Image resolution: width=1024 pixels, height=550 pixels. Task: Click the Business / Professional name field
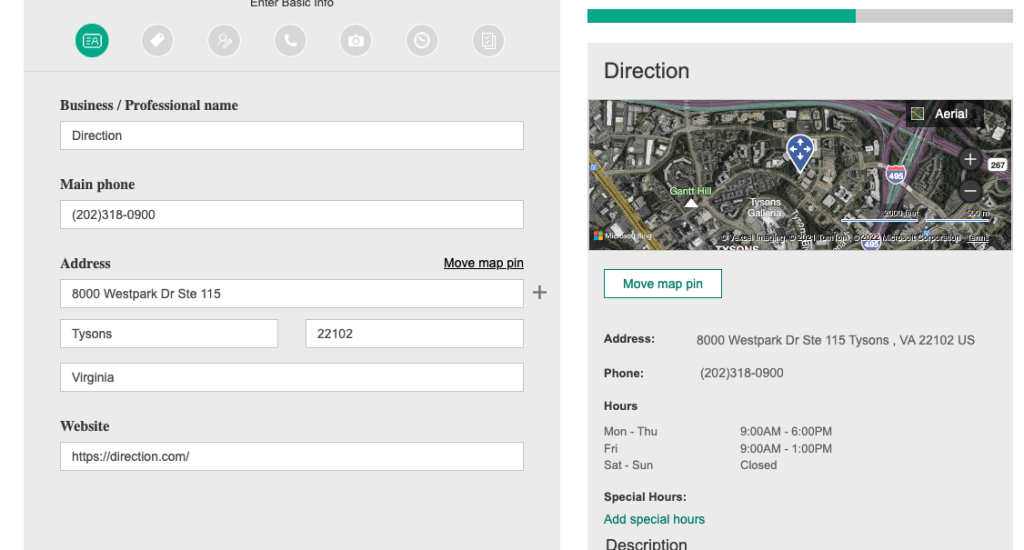[x=291, y=136]
